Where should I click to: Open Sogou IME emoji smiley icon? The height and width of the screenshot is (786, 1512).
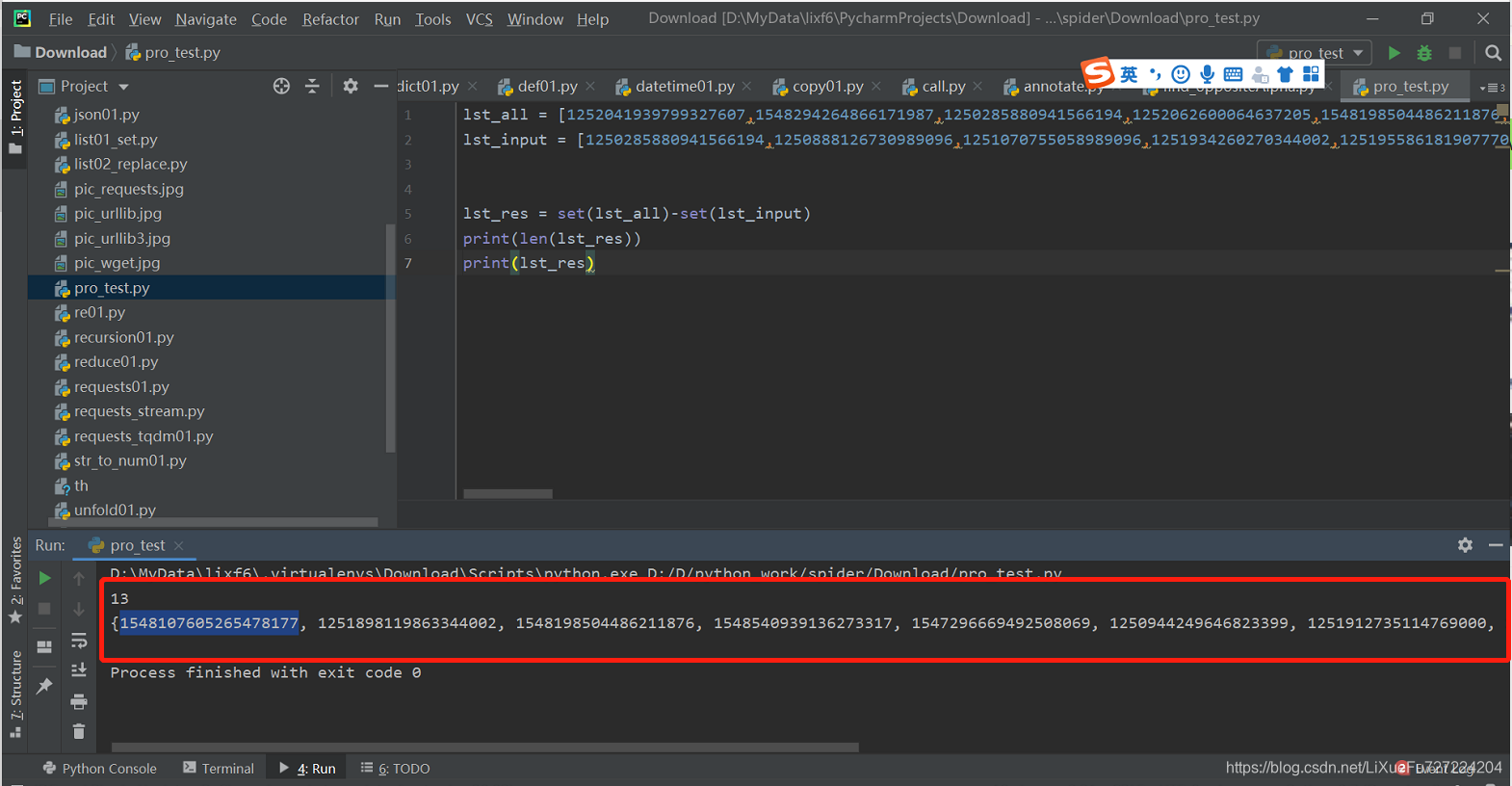[x=1181, y=74]
